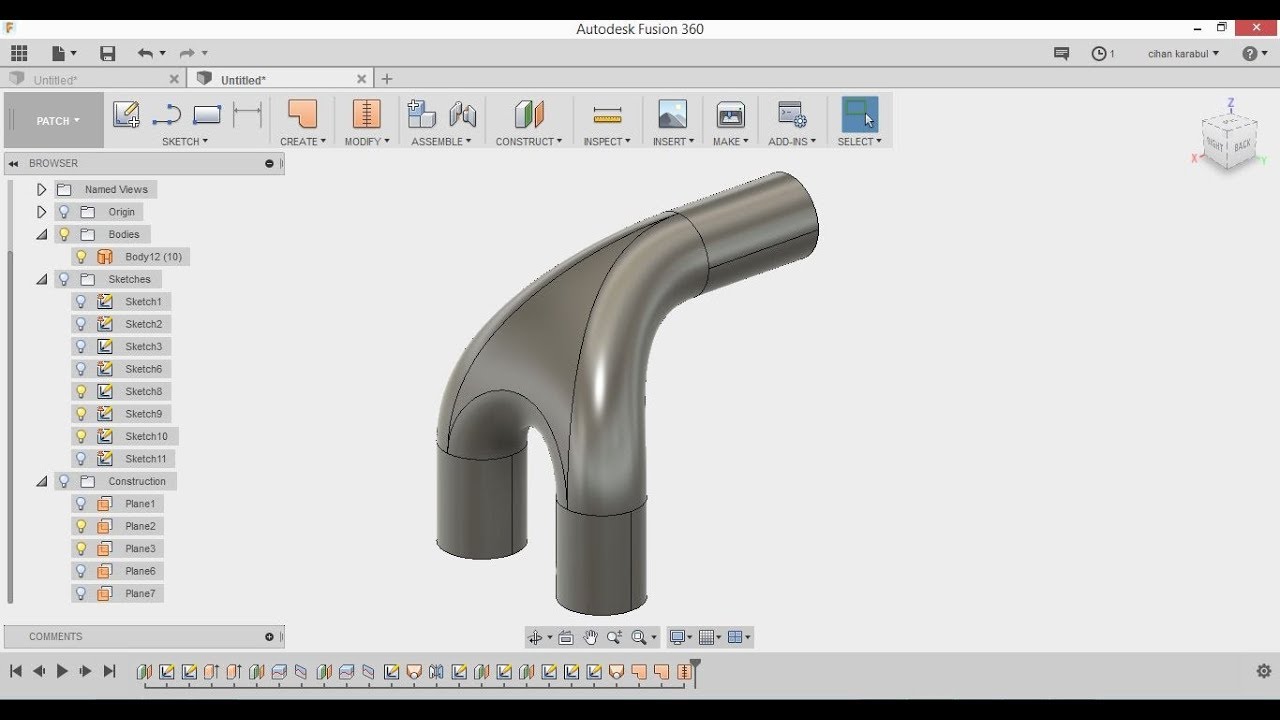Image resolution: width=1280 pixels, height=720 pixels.
Task: Click the Modify stitch icon
Action: tap(366, 114)
